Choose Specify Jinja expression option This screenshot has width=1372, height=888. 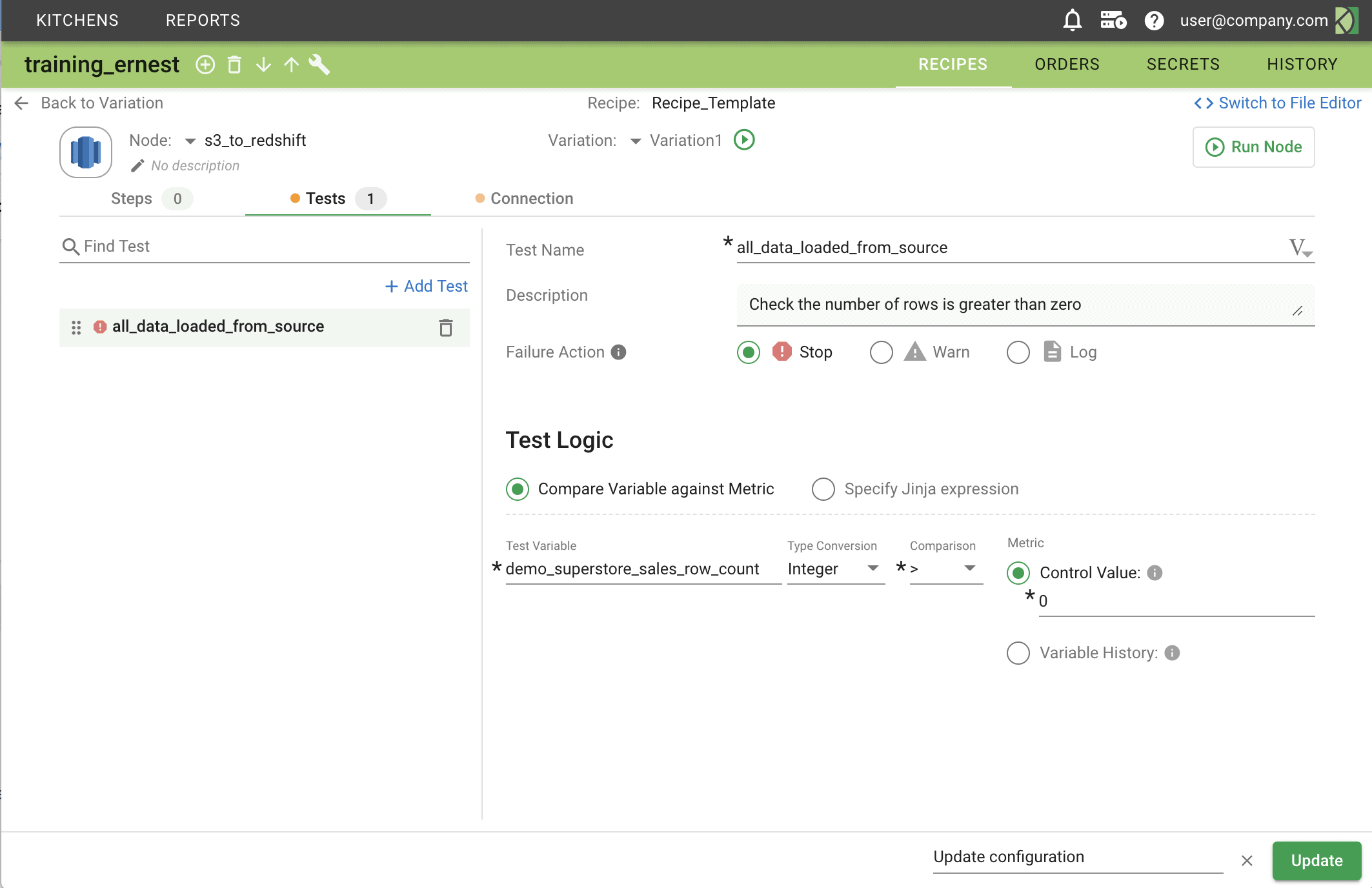(823, 489)
